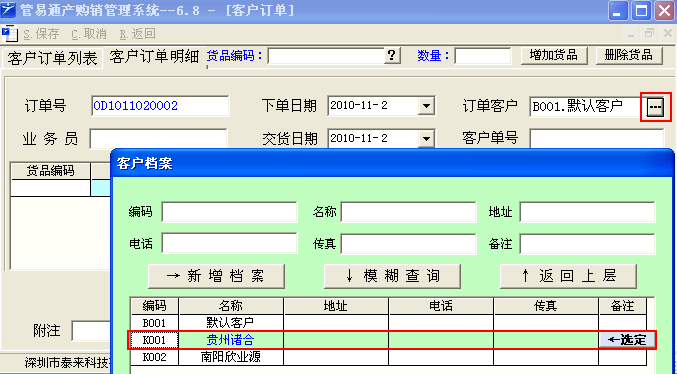Screen dimensions: 677x374
Task: Click 电话 column header in customer table
Action: [441, 306]
